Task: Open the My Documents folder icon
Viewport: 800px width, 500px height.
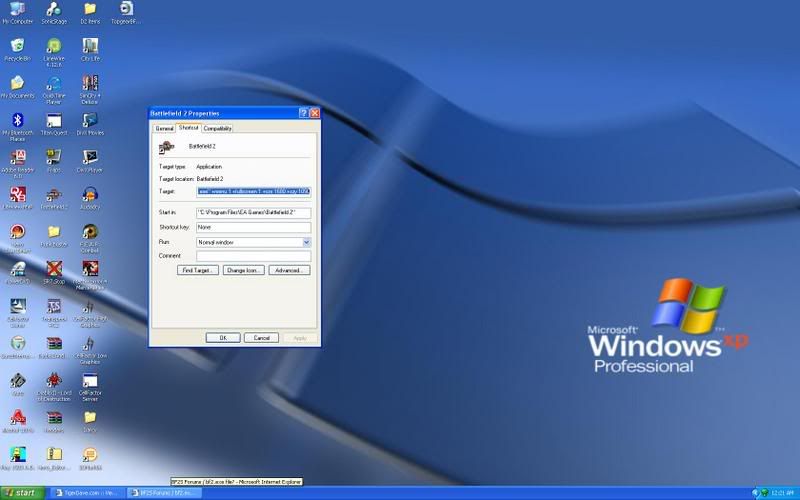Action: (x=17, y=87)
